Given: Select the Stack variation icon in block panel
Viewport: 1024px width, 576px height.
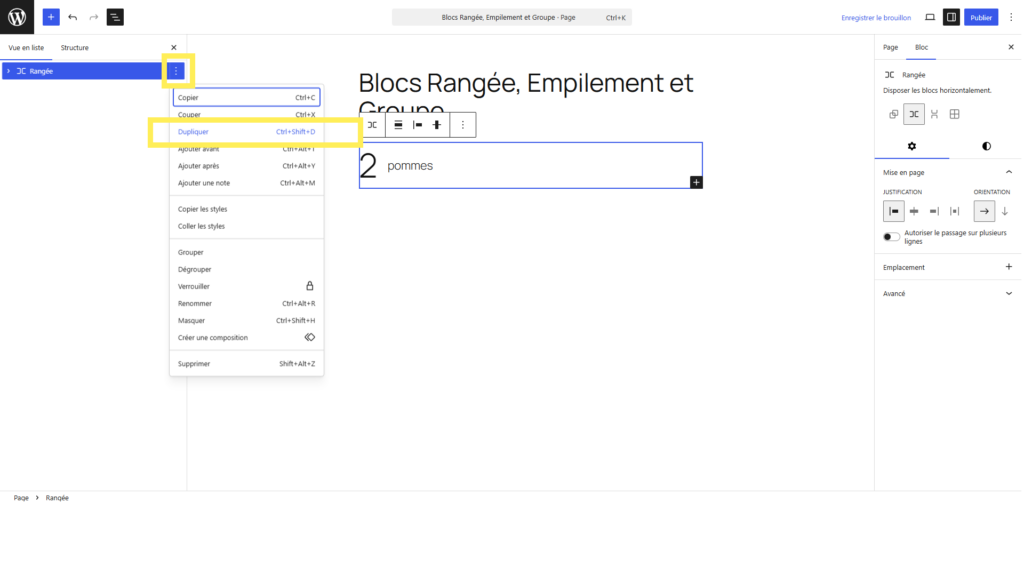Looking at the screenshot, I should [x=935, y=114].
